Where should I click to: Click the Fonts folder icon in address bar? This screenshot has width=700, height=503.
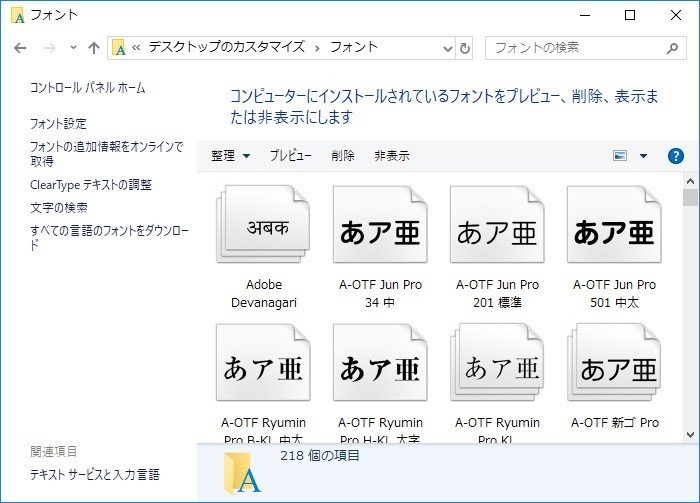(119, 48)
